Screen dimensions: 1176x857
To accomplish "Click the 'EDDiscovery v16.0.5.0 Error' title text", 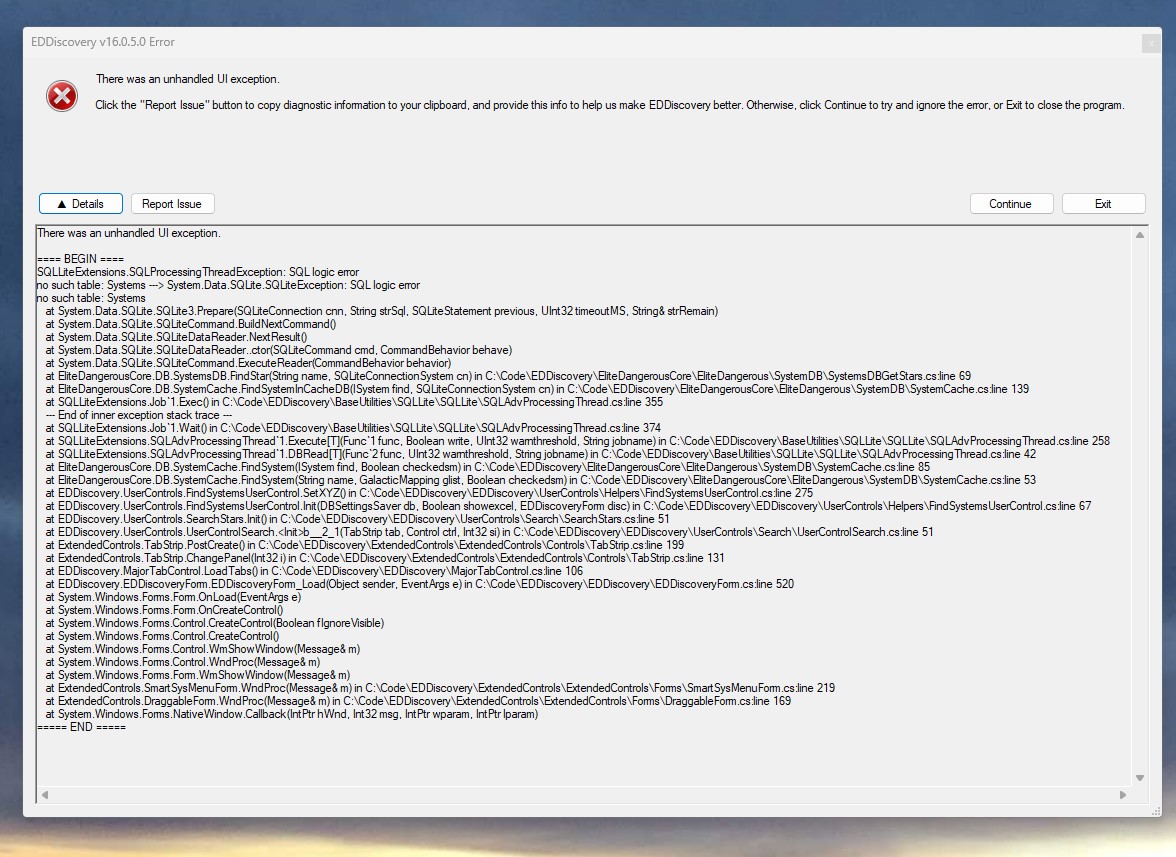I will [103, 43].
